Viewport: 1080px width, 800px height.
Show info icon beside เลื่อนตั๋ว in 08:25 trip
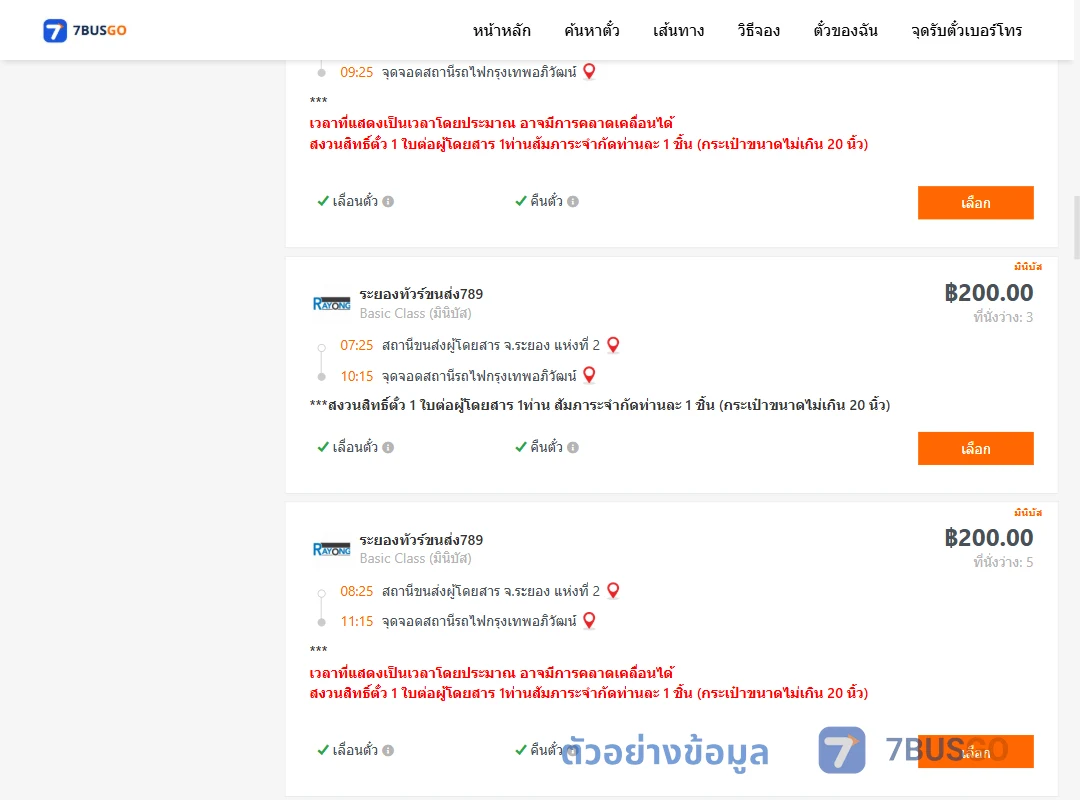pyautogui.click(x=388, y=750)
